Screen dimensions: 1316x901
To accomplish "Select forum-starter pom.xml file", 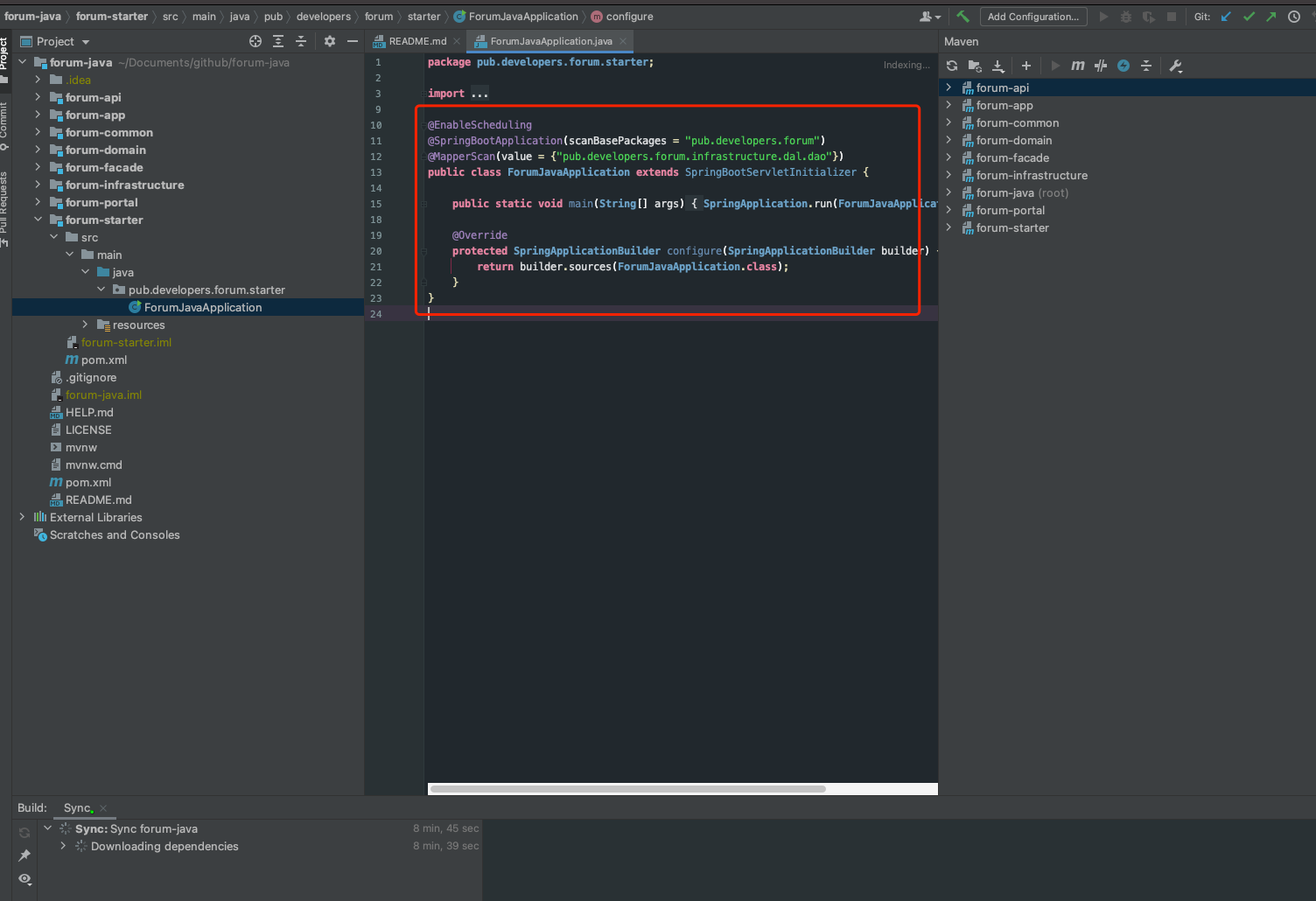I will click(x=104, y=360).
